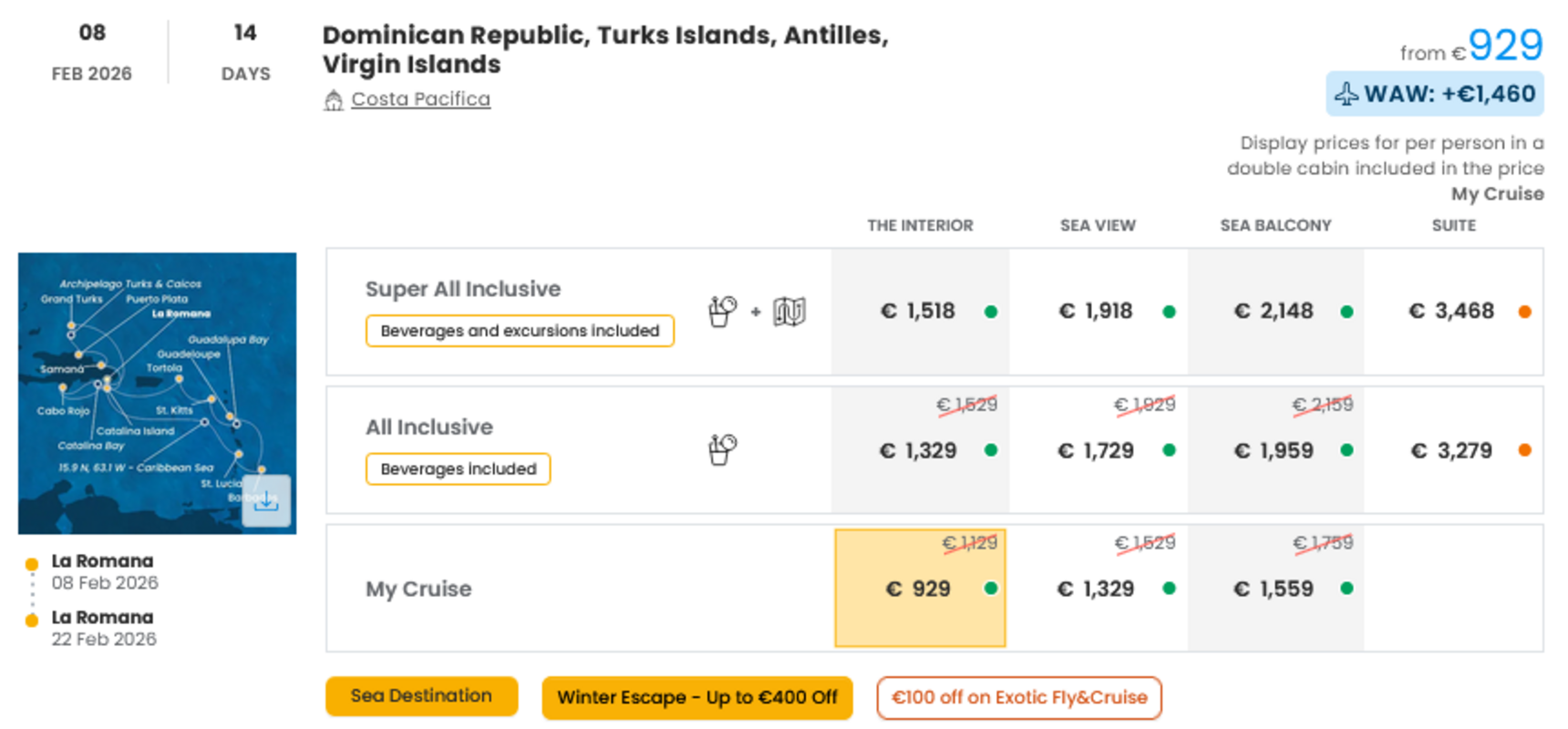Click the ship icon beside Costa Pacifica

(334, 99)
